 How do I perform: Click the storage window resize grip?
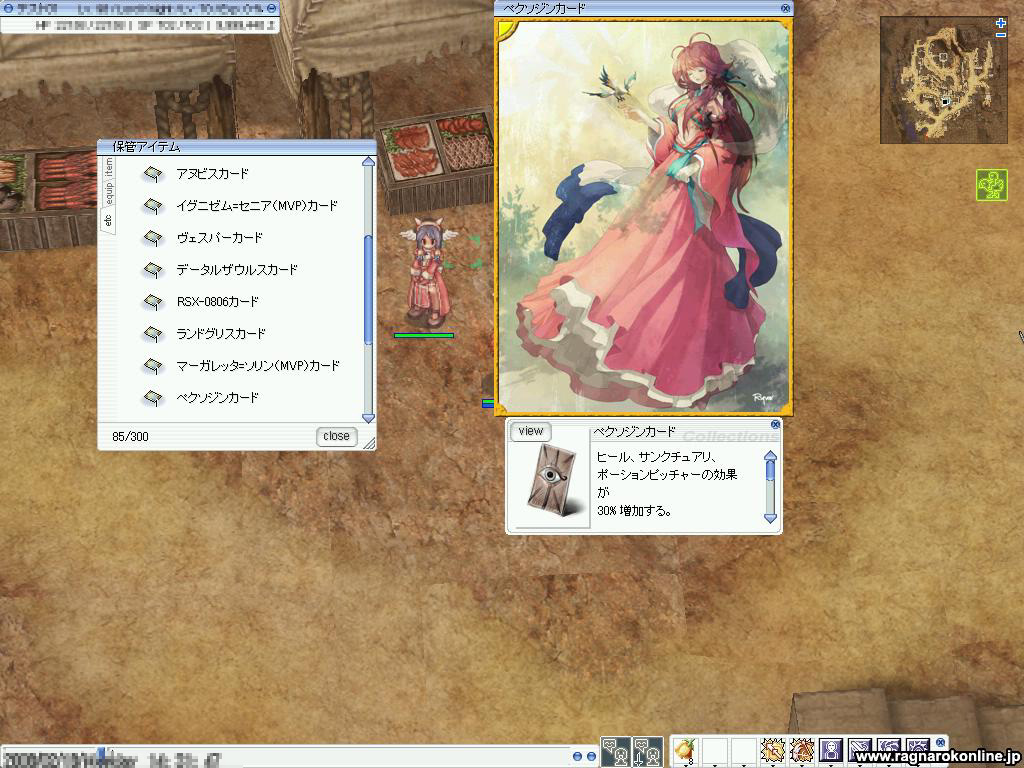[x=370, y=443]
